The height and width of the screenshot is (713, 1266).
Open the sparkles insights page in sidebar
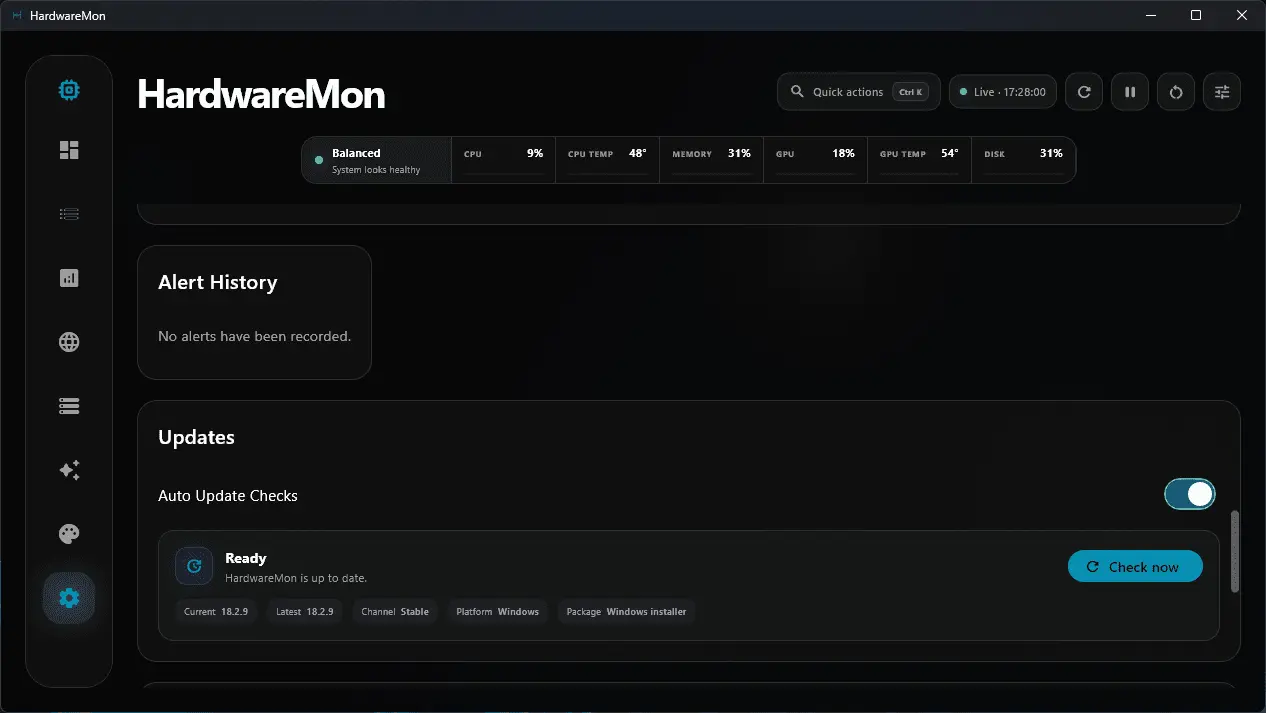point(69,470)
